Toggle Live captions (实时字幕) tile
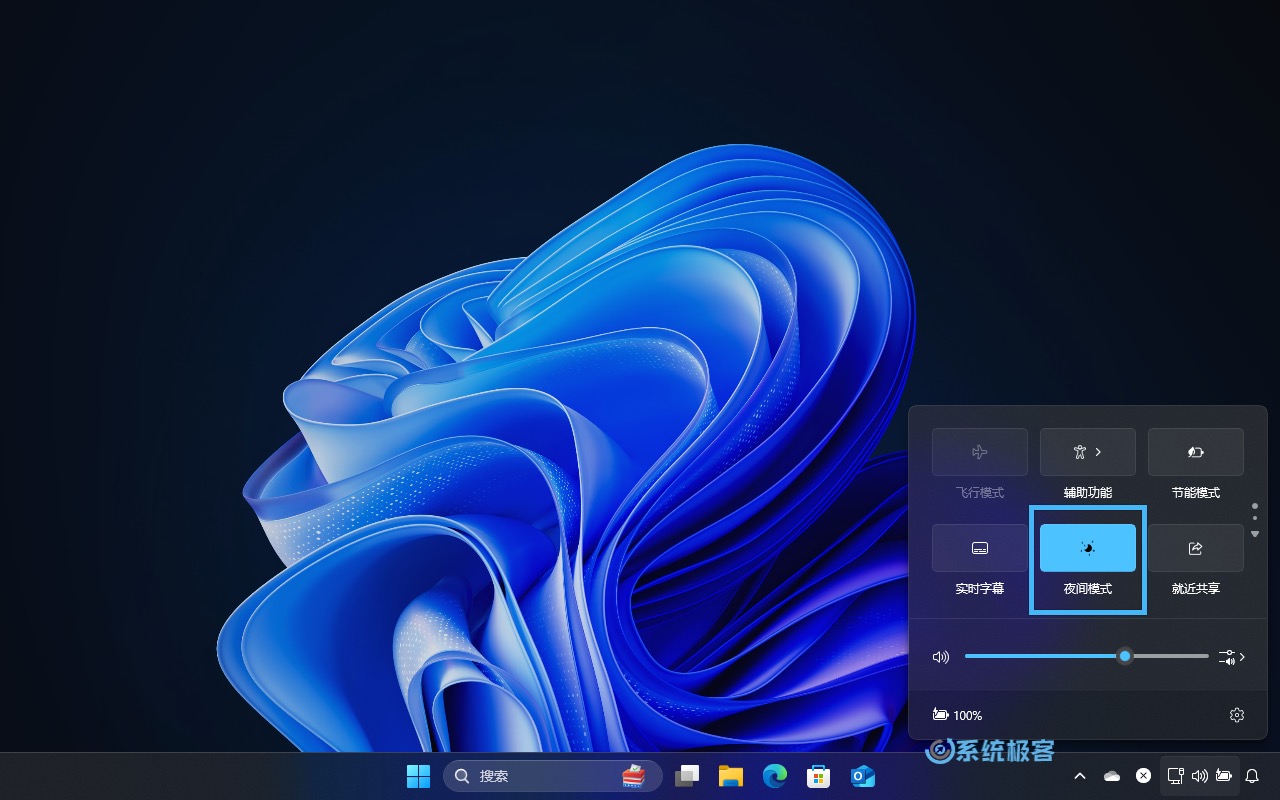Viewport: 1280px width, 800px height. pyautogui.click(x=979, y=548)
